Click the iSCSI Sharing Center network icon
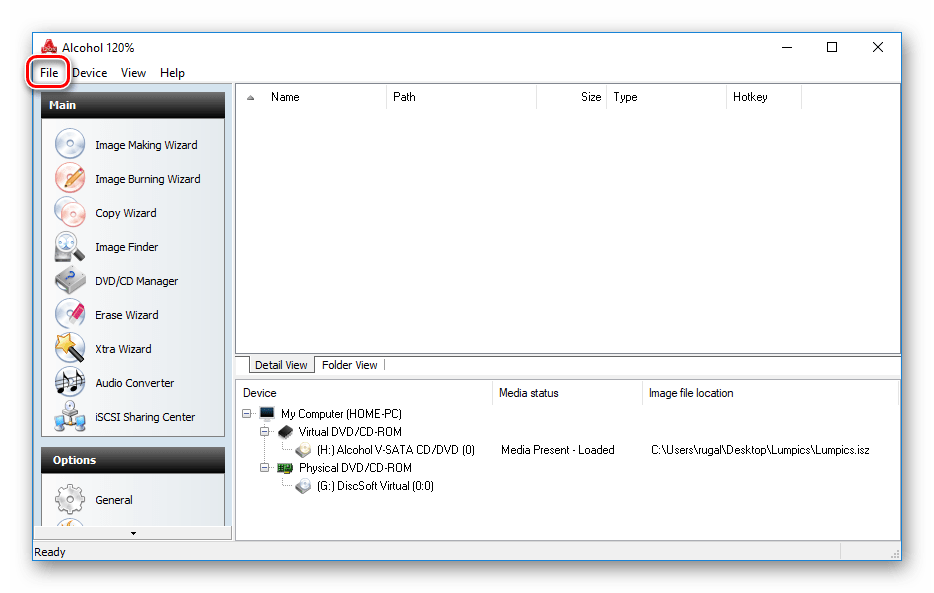 [x=70, y=416]
